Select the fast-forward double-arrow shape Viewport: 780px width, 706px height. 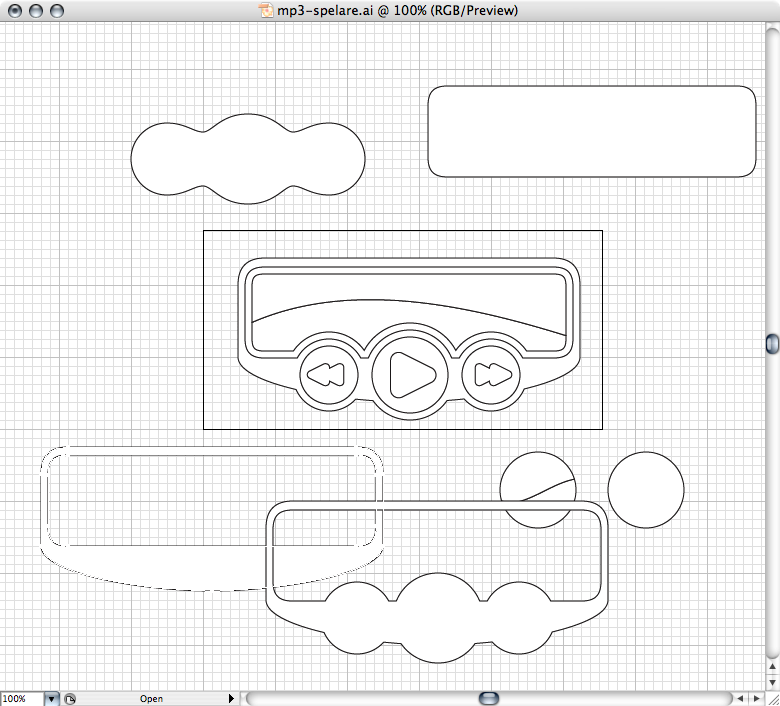pyautogui.click(x=492, y=375)
